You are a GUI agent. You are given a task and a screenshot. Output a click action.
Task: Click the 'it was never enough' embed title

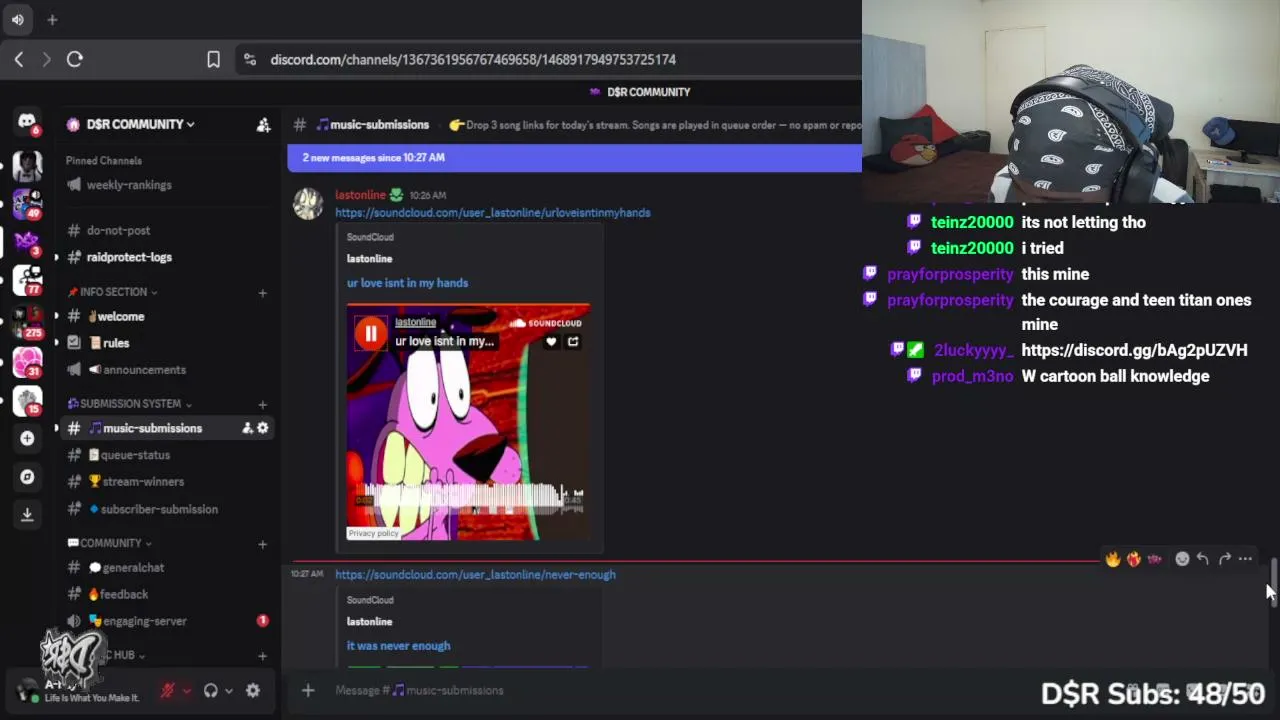398,646
